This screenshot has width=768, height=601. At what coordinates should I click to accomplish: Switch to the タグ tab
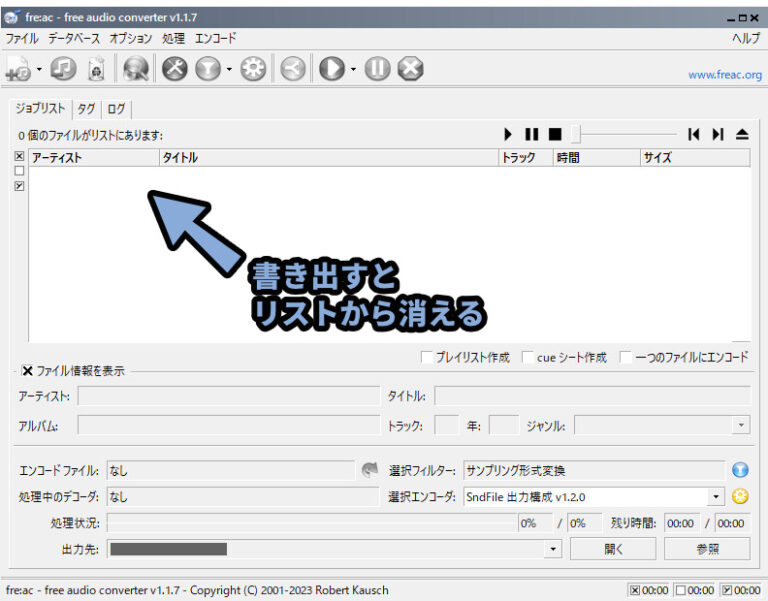[x=86, y=109]
